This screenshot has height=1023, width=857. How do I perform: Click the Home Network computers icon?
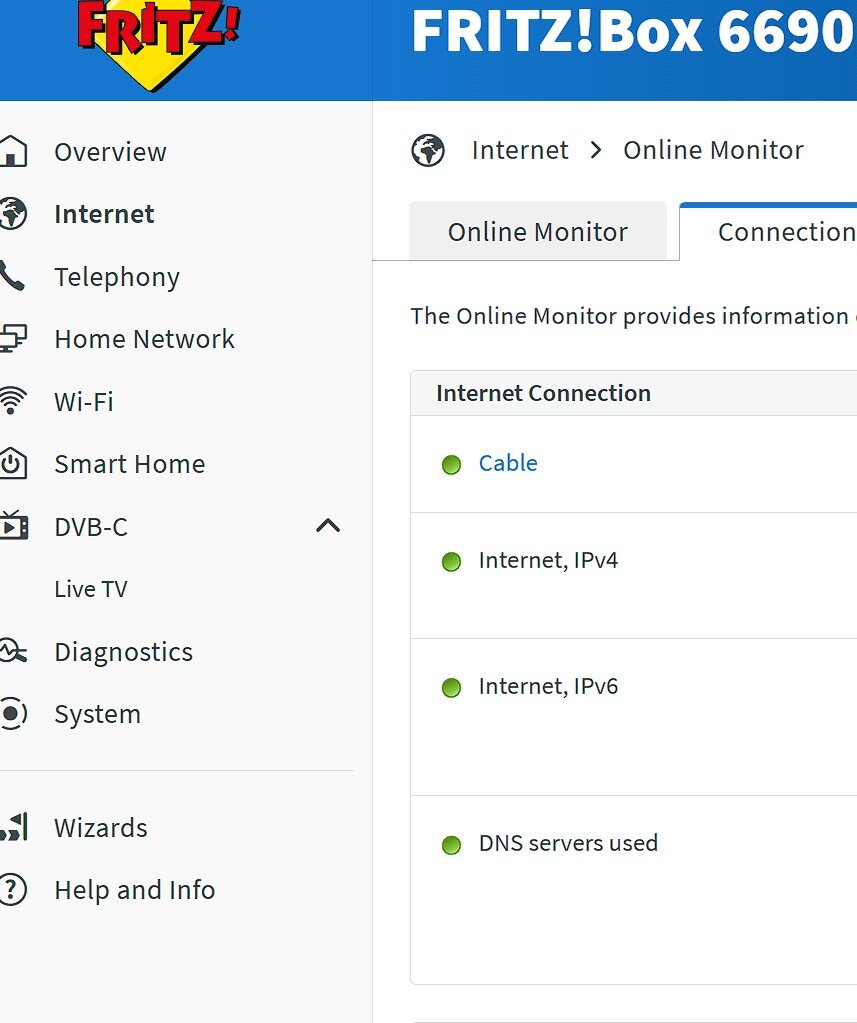pos(12,339)
